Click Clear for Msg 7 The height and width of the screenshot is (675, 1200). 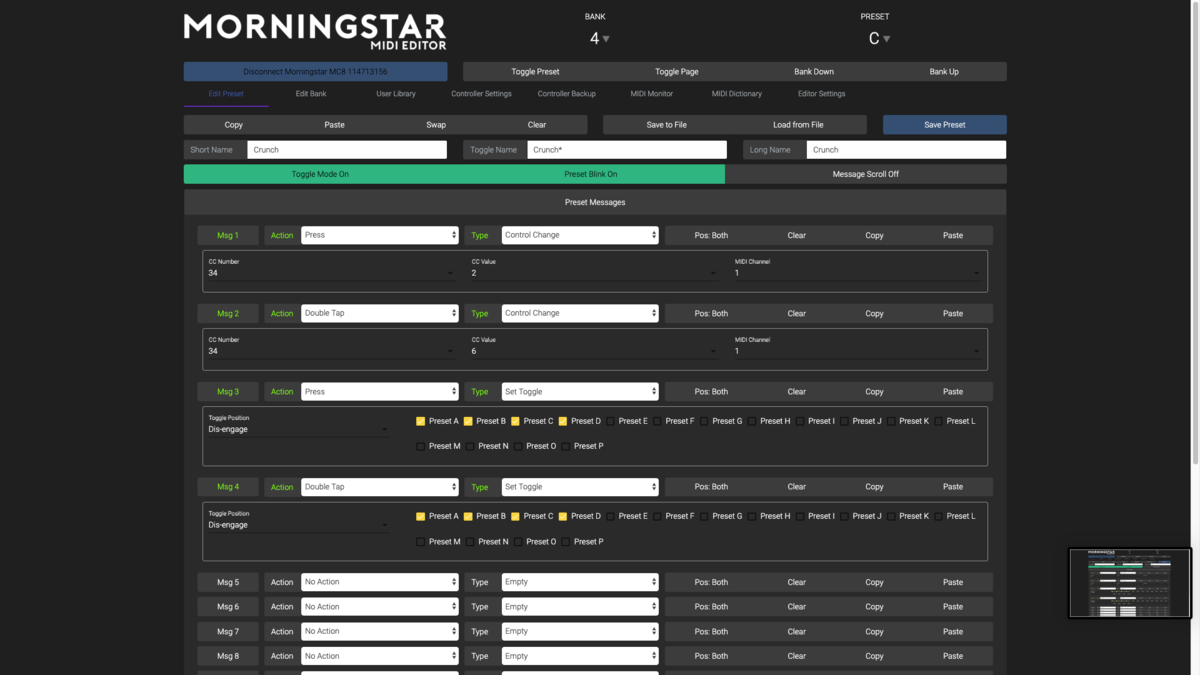point(796,632)
